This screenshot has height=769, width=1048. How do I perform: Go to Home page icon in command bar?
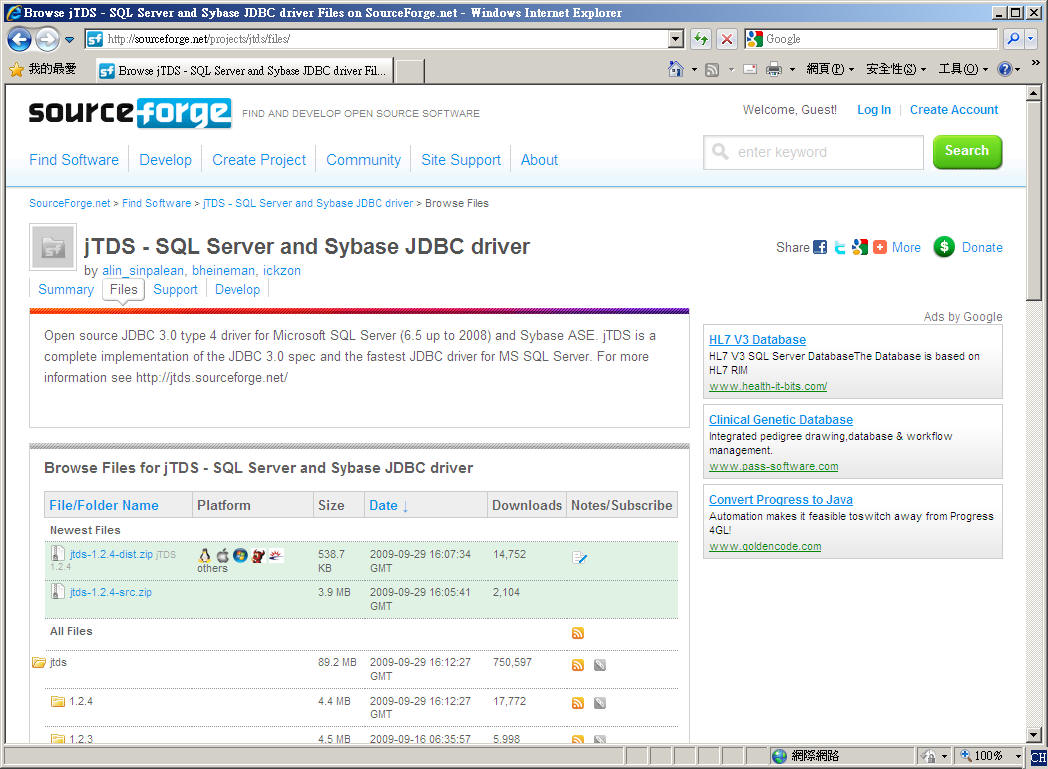[x=676, y=69]
